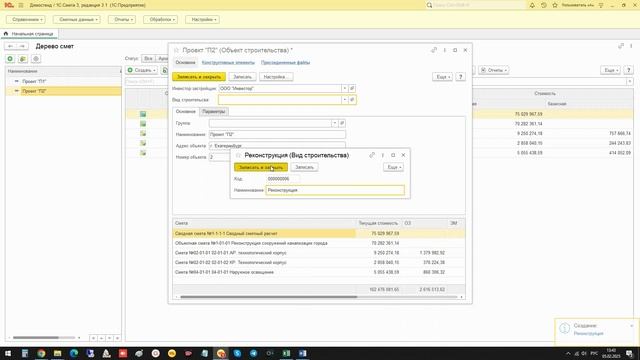Click Записать in Реконструкция dialog

pyautogui.click(x=304, y=167)
